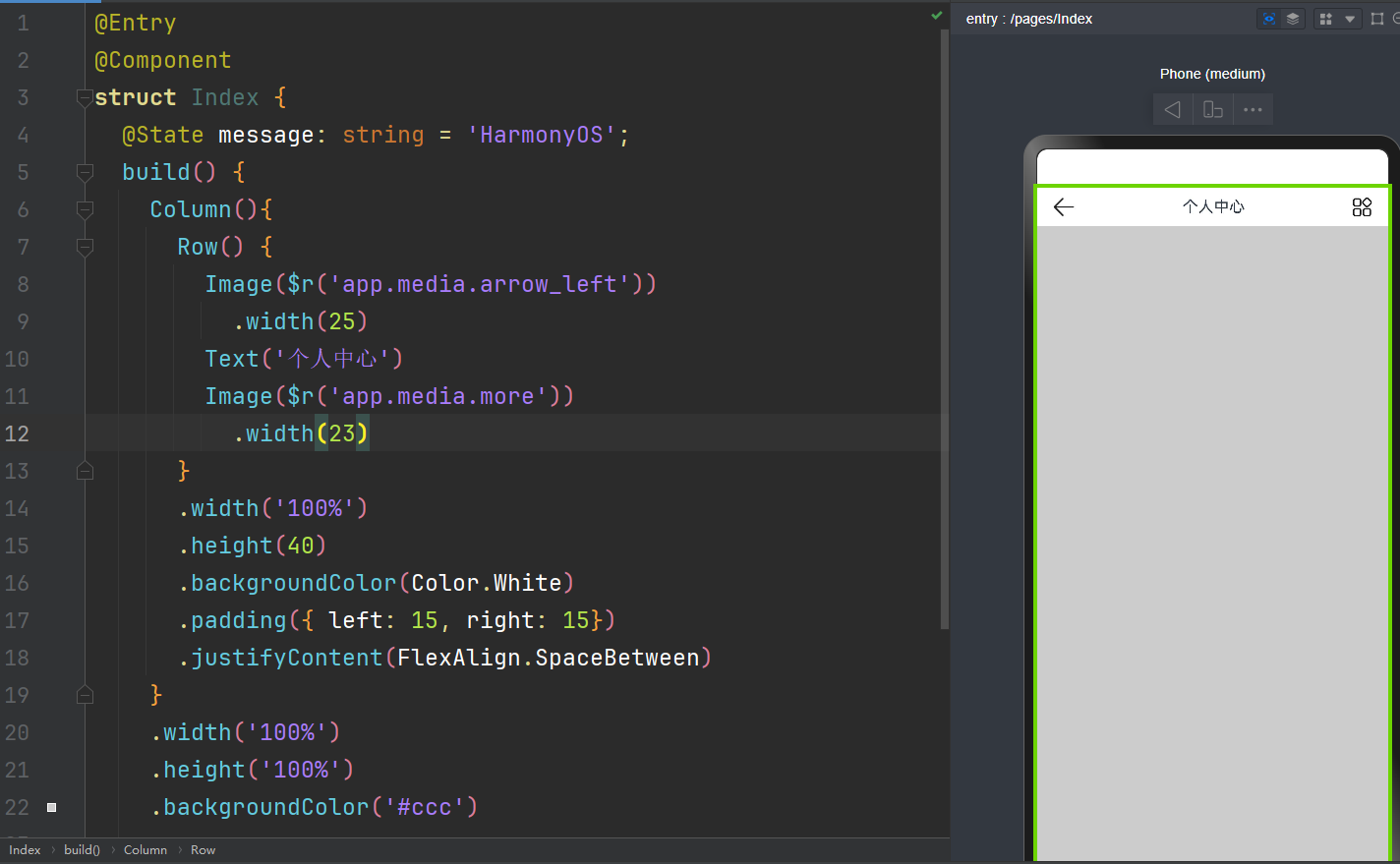Click the .padding line with left: 15
The height and width of the screenshot is (864, 1400).
(396, 620)
